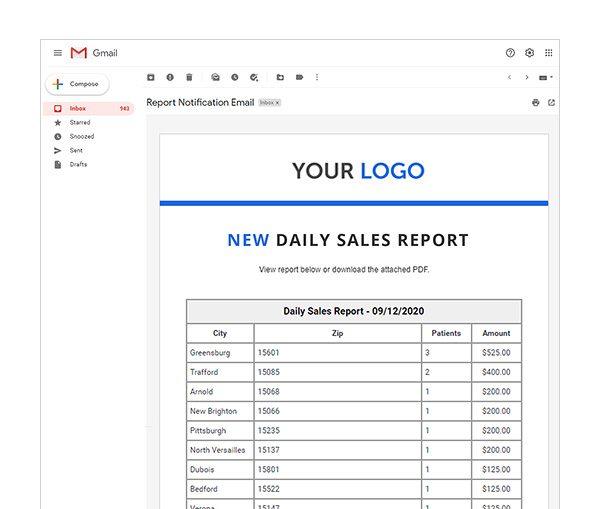Click the Add to Tasks icon
The image size is (600, 509).
254,77
